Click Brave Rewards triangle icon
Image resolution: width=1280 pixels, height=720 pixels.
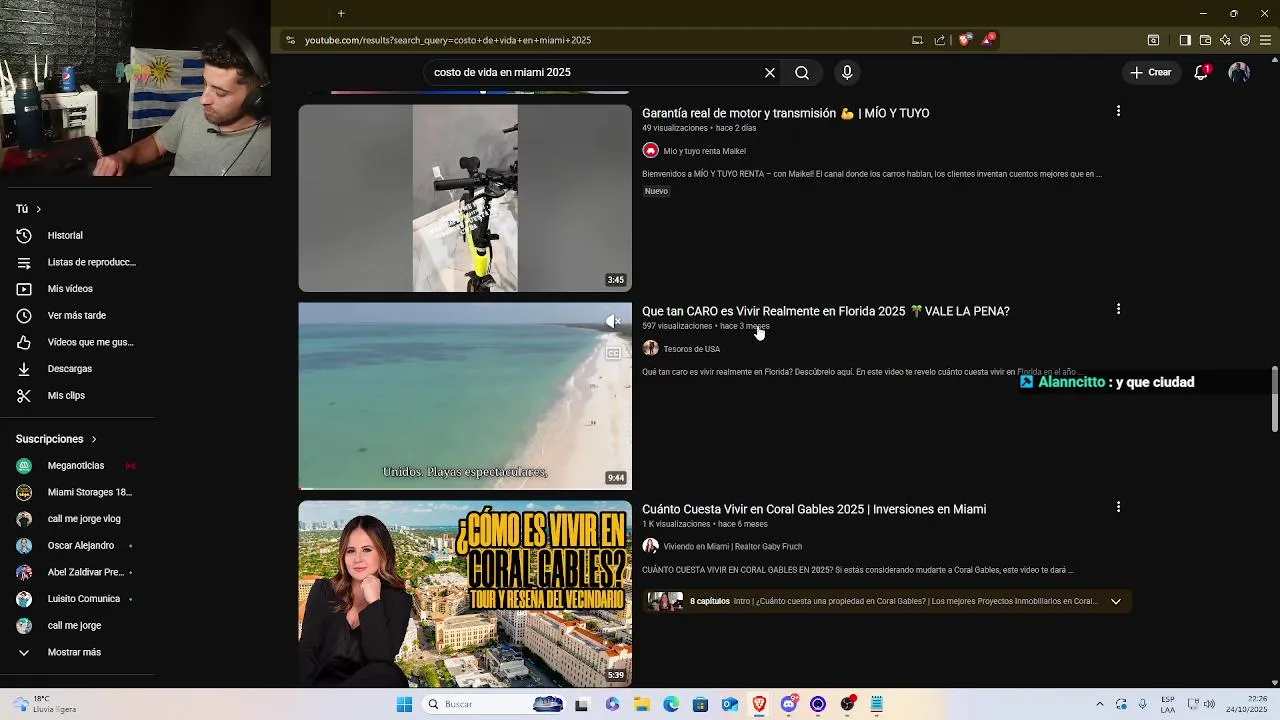pyautogui.click(x=988, y=40)
